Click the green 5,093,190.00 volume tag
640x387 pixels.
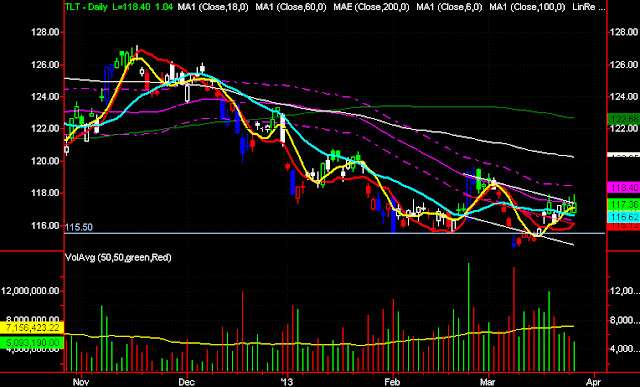coord(31,343)
